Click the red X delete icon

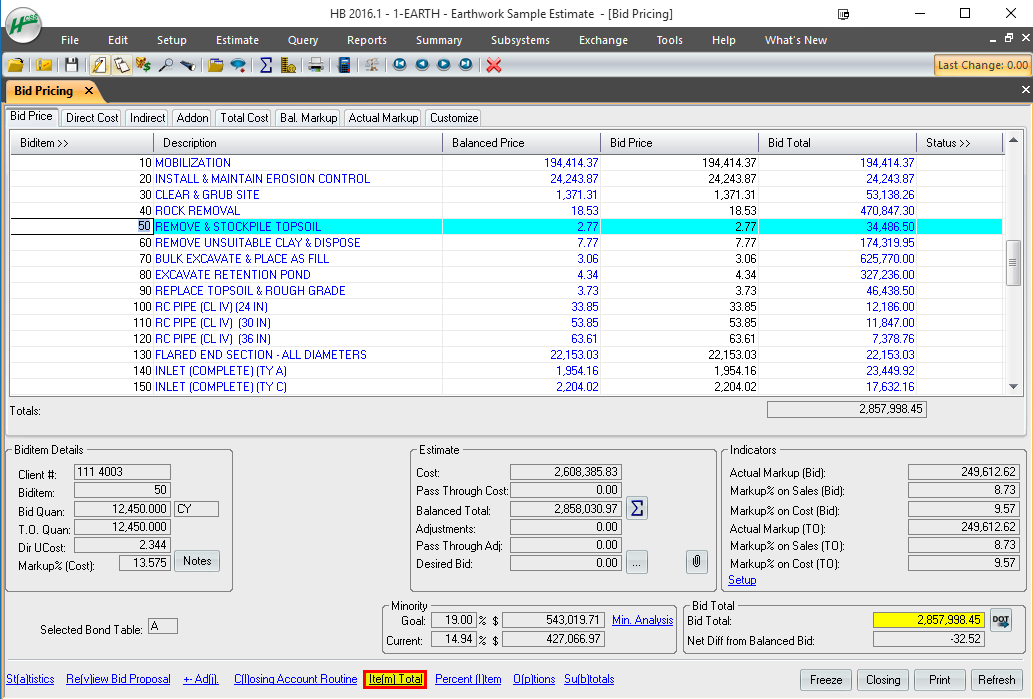coord(494,65)
